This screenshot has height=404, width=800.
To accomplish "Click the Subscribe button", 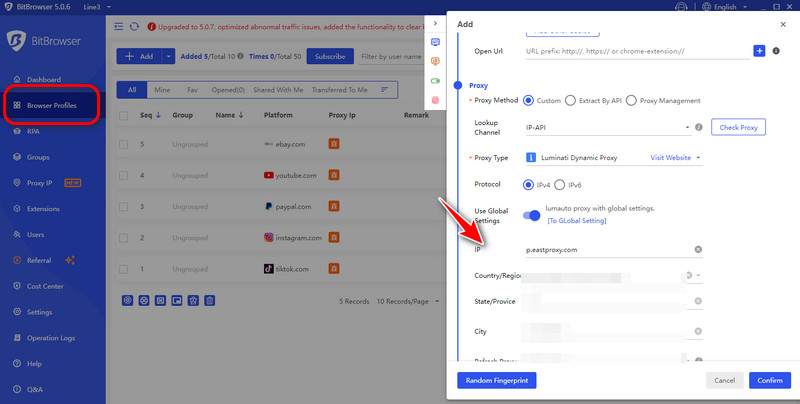I will (330, 57).
